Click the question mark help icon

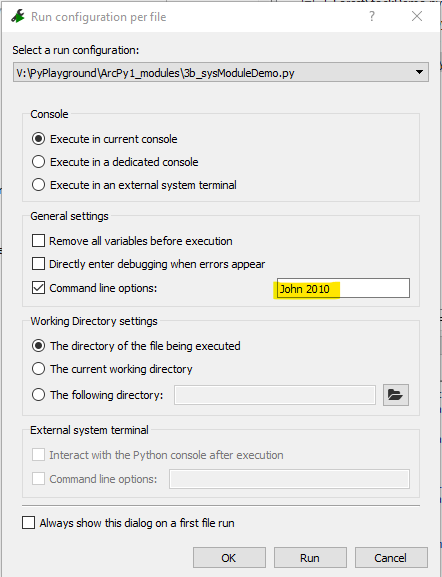pos(372,16)
